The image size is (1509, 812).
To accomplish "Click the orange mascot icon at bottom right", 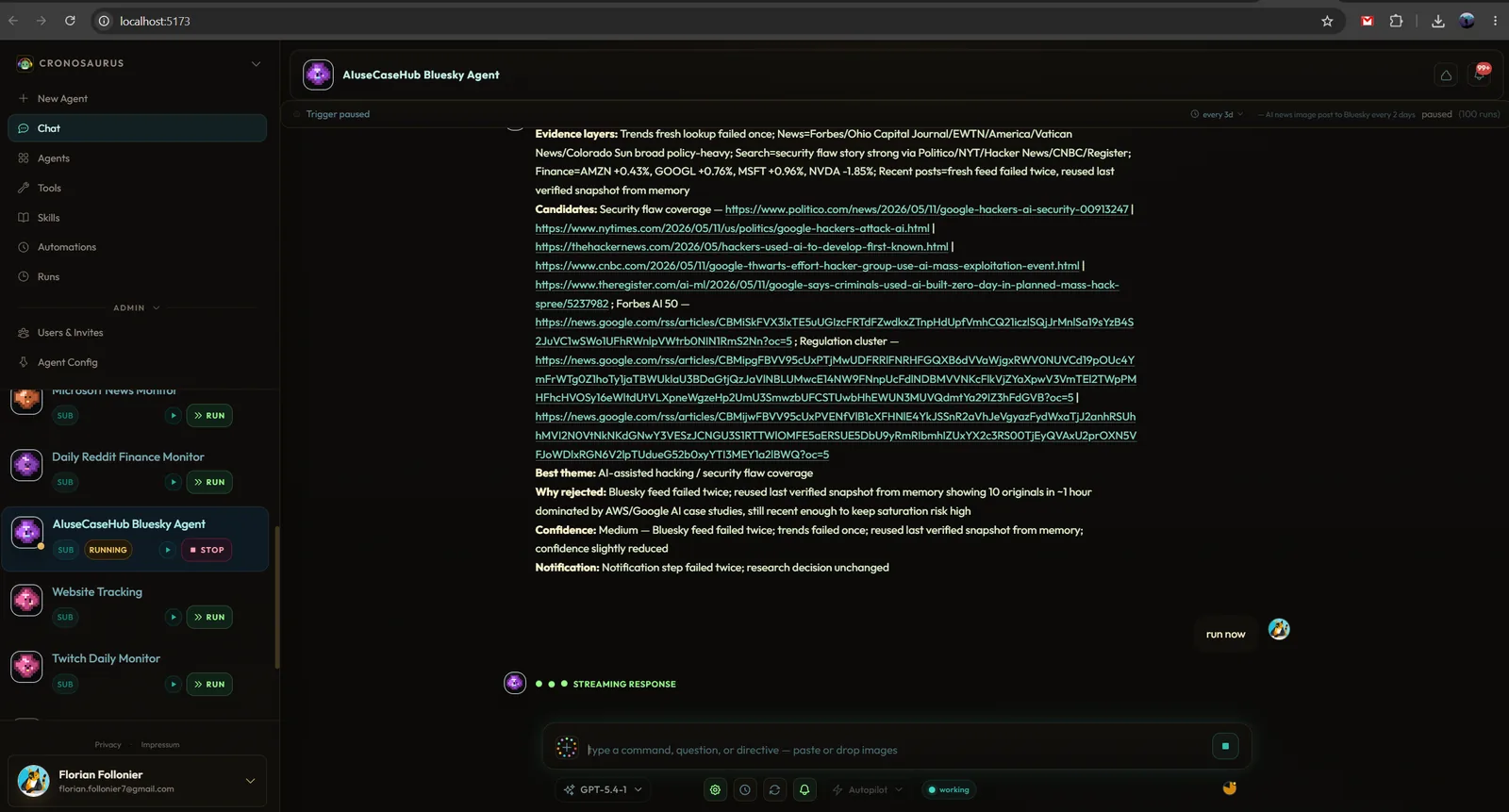I will point(1230,787).
